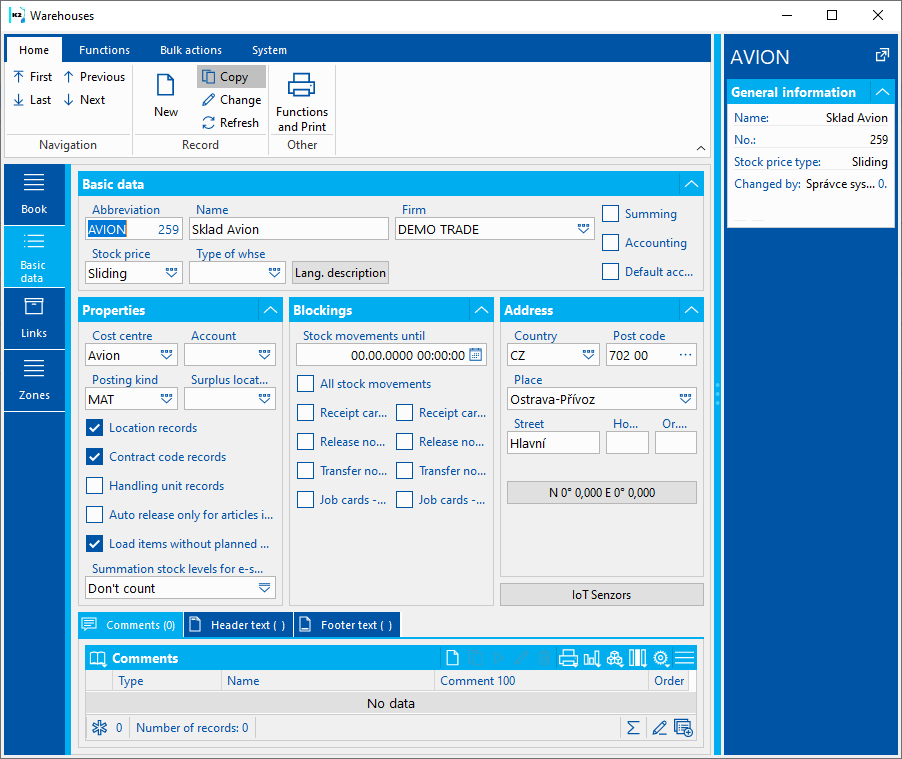Click into the Street field Hlavní
902x759 pixels.
pos(553,443)
